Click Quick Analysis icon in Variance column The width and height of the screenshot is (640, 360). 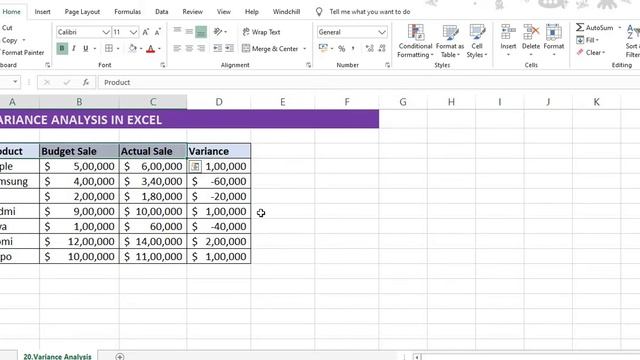click(195, 166)
